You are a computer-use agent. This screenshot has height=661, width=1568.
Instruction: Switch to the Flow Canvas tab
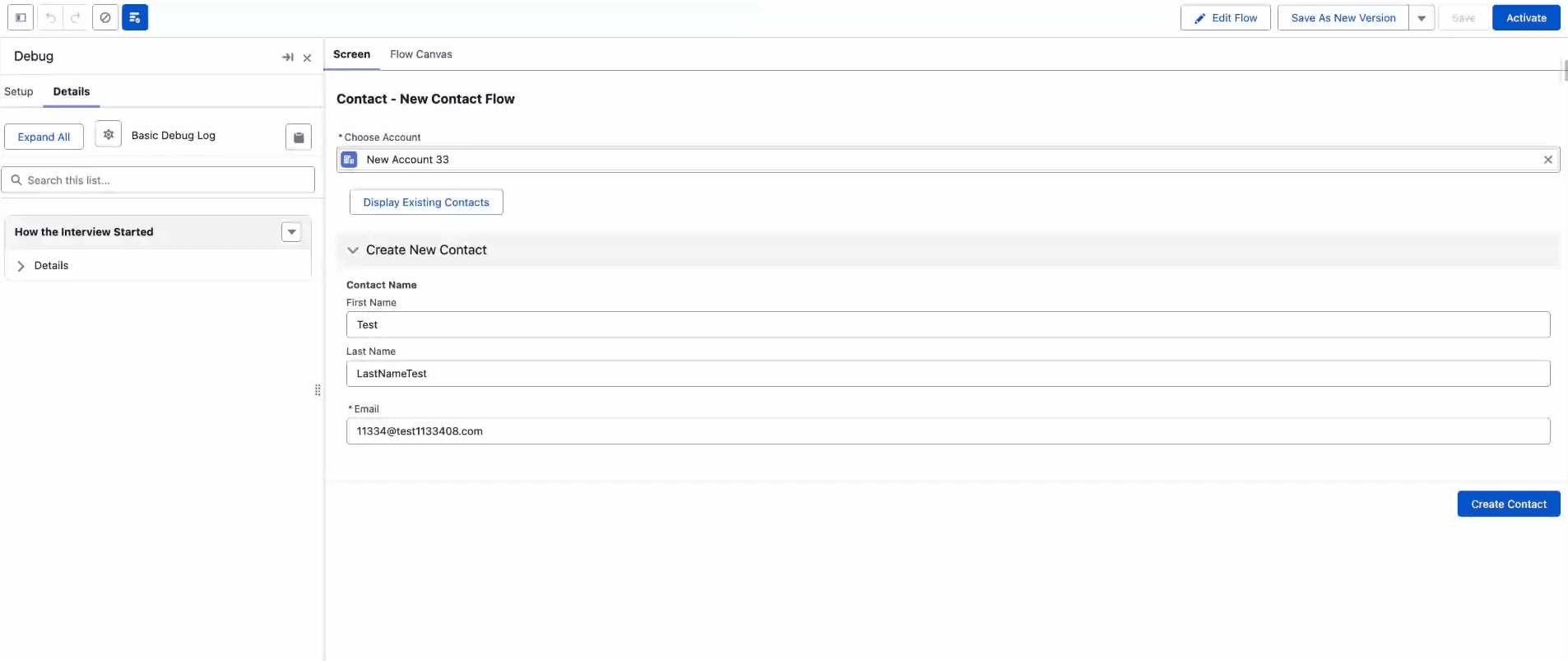pos(420,54)
